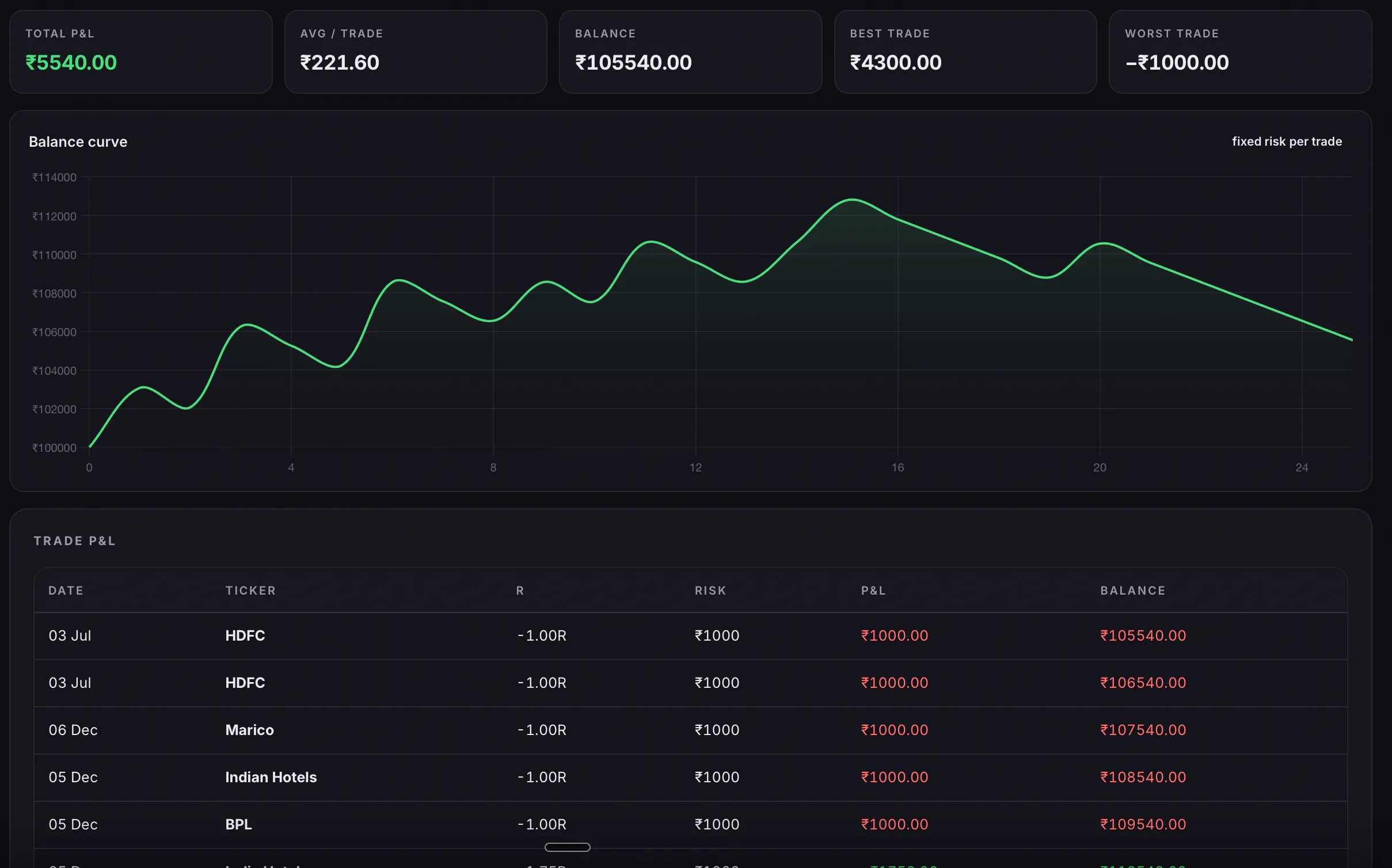The width and height of the screenshot is (1392, 868).
Task: Click the 05 Dec date in the BPL row
Action: pos(73,824)
